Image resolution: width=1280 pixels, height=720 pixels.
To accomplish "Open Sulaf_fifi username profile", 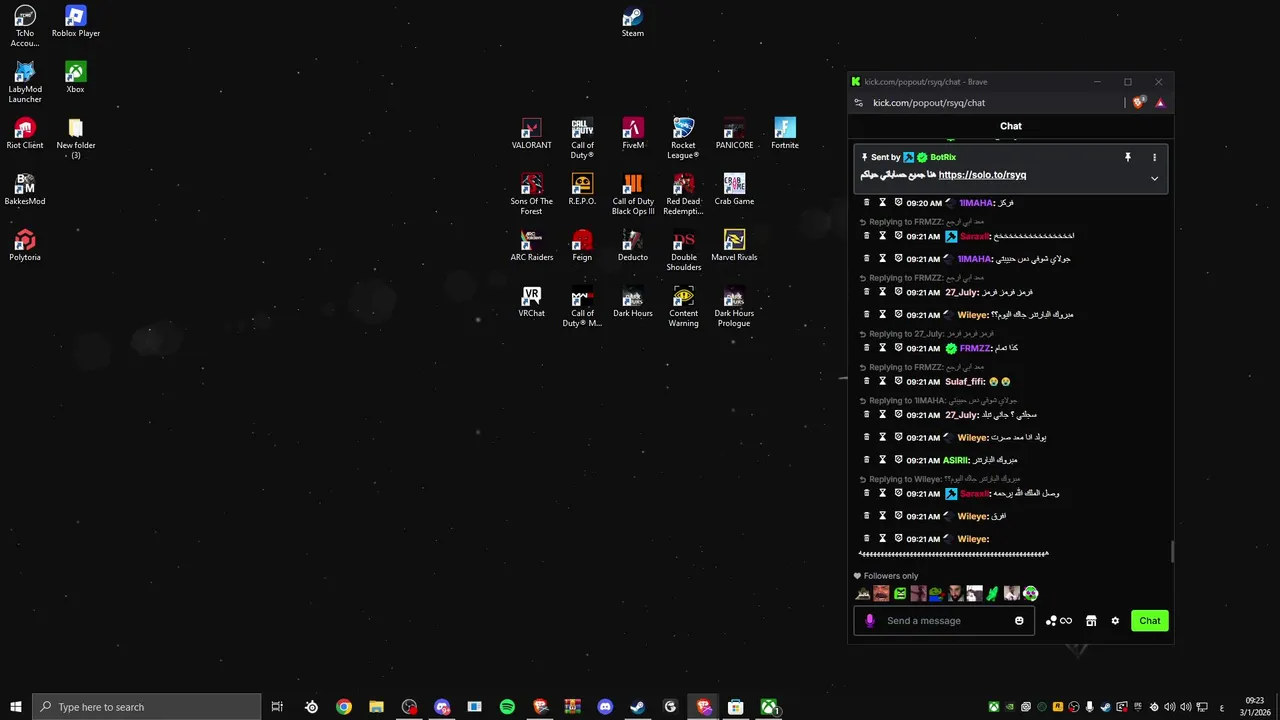I will click(x=965, y=381).
